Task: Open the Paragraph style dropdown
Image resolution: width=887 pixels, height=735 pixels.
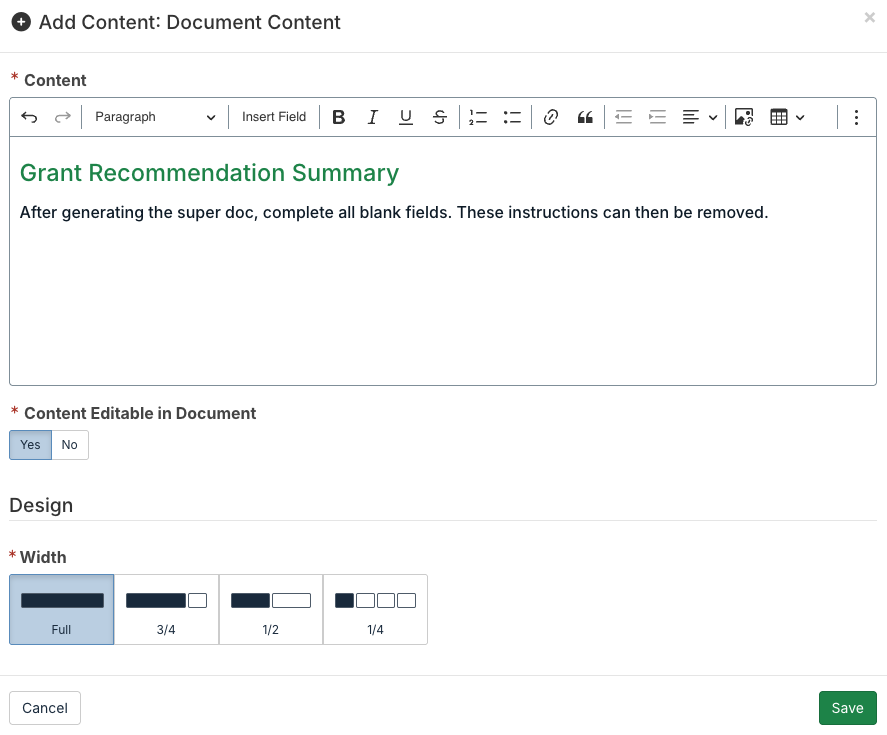Action: [155, 117]
